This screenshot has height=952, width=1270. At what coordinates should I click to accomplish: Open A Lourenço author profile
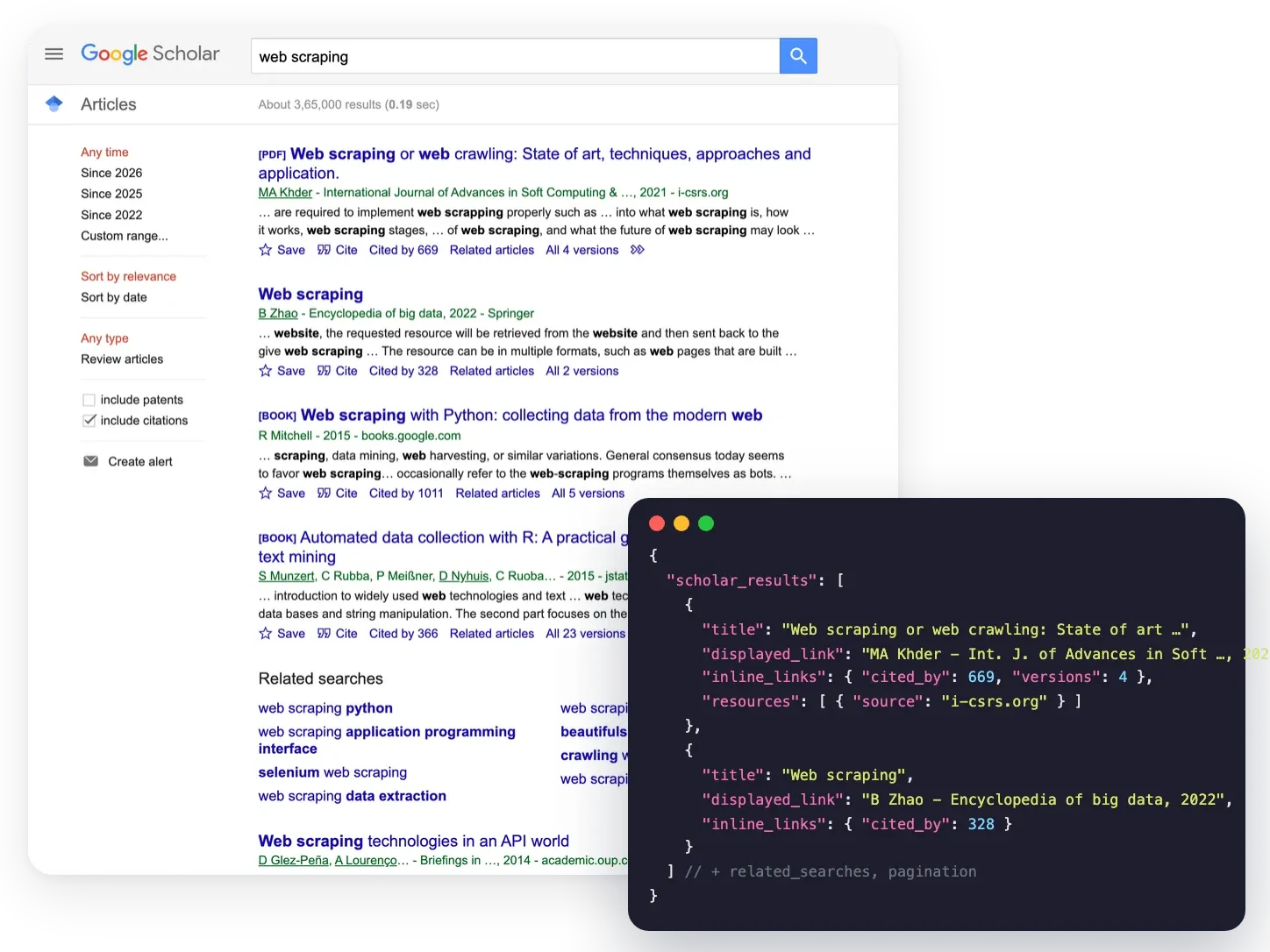(x=366, y=860)
